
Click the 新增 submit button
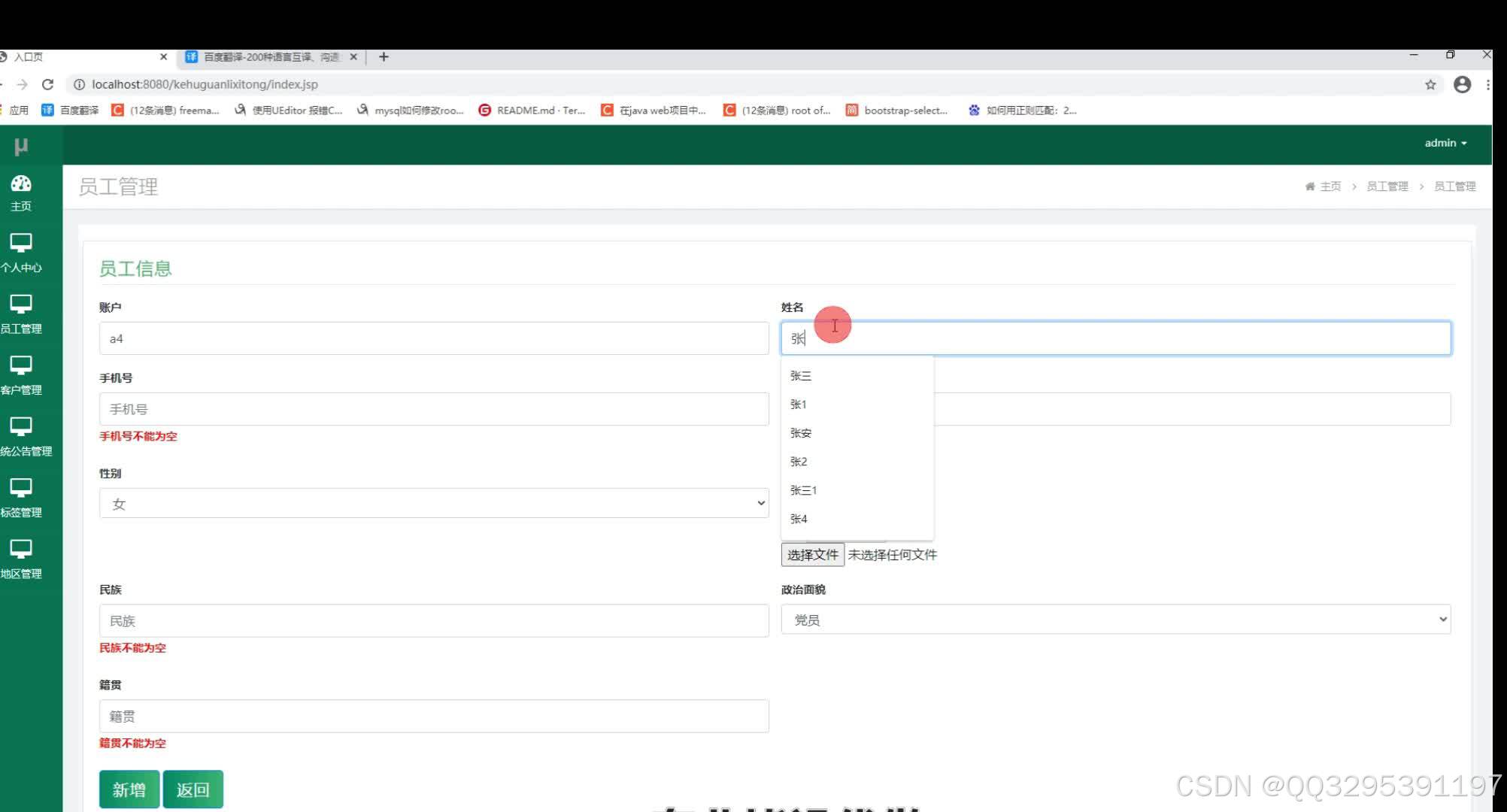pyautogui.click(x=129, y=789)
